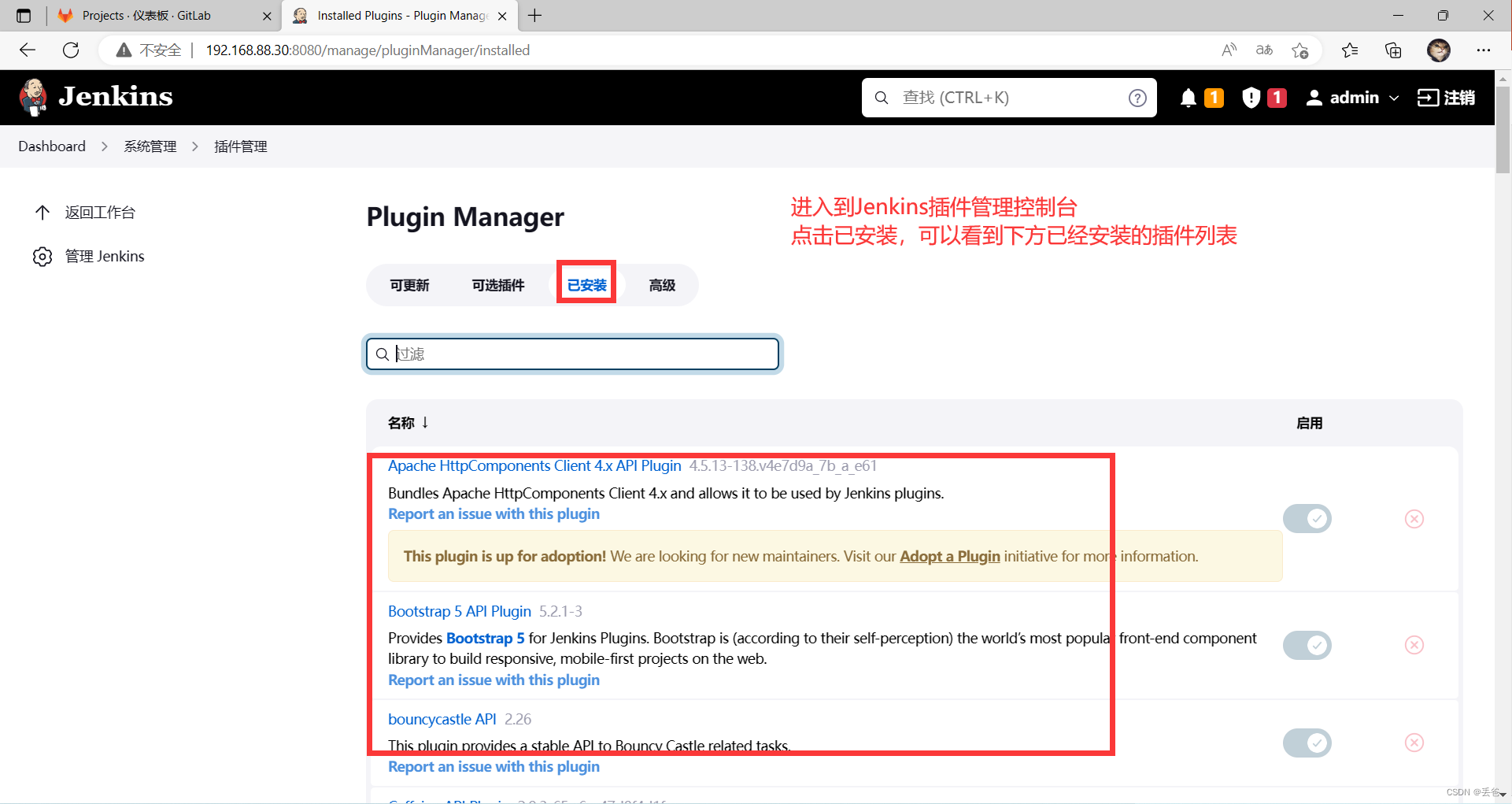Viewport: 1512px width, 804px height.
Task: Open a new browser tab
Action: point(535,16)
